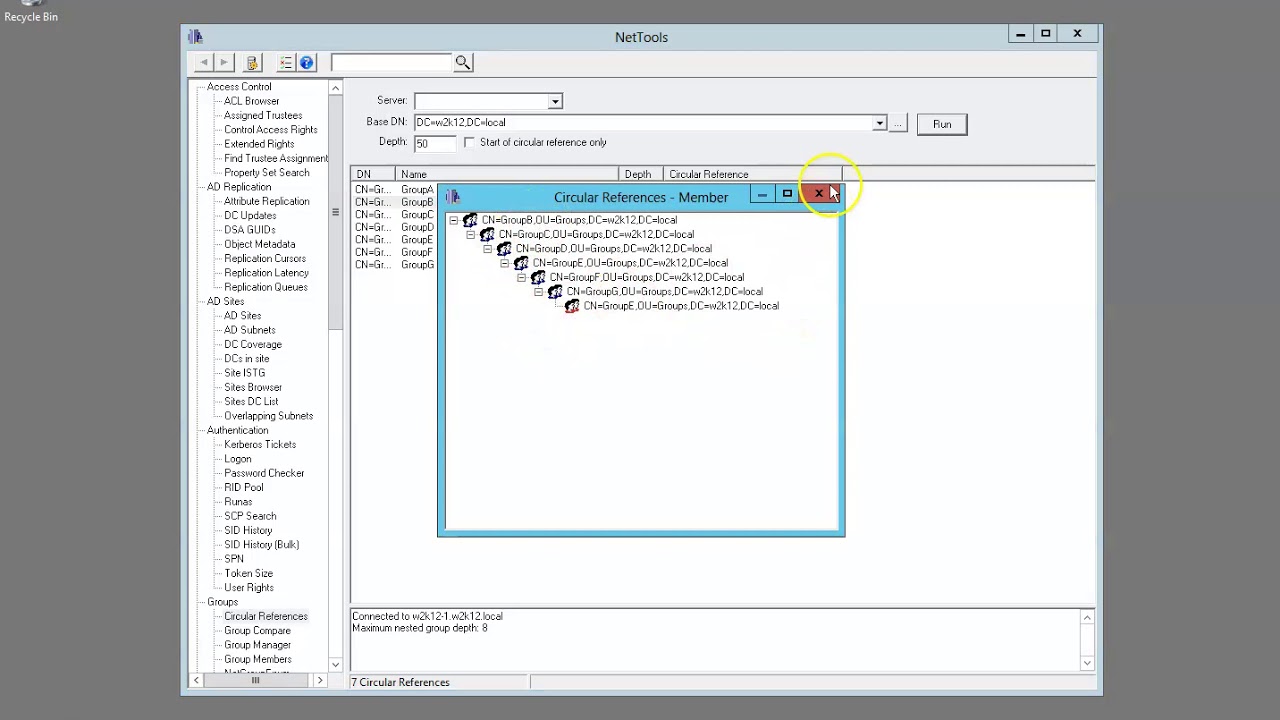Click the DN column header

click(x=373, y=174)
